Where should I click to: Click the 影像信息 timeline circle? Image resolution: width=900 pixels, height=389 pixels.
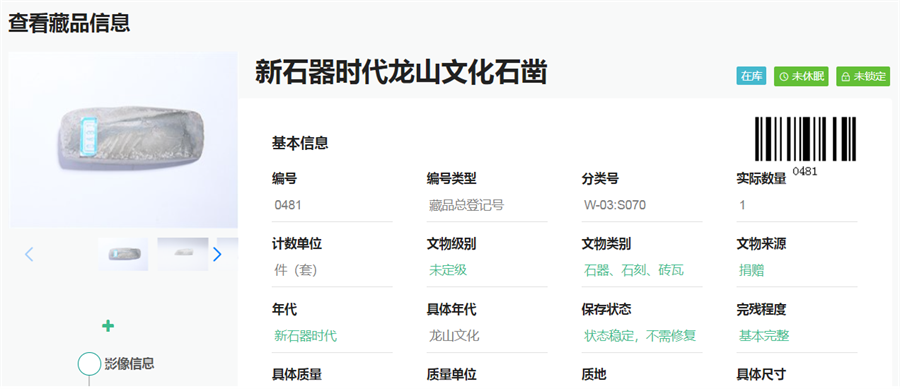click(89, 364)
